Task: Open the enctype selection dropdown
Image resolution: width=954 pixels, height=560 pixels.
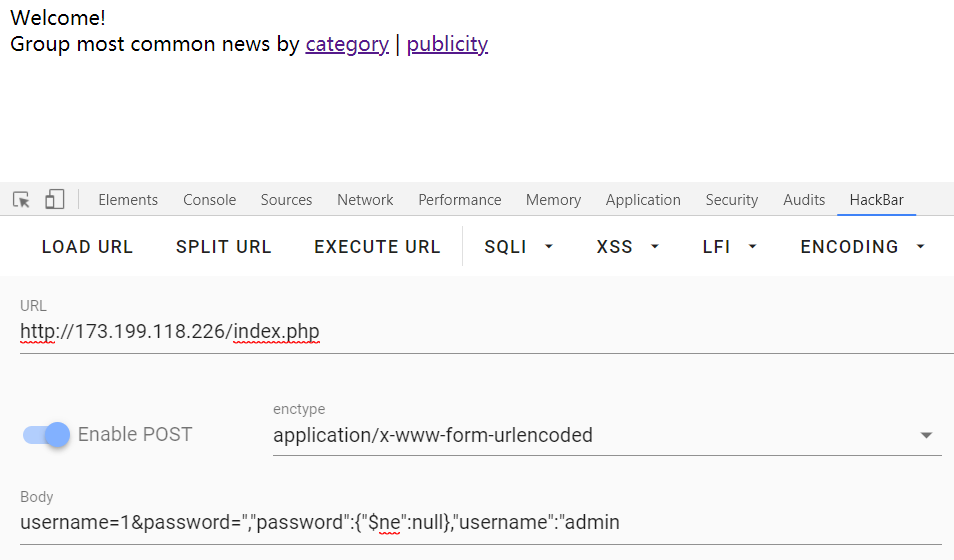Action: pos(606,435)
